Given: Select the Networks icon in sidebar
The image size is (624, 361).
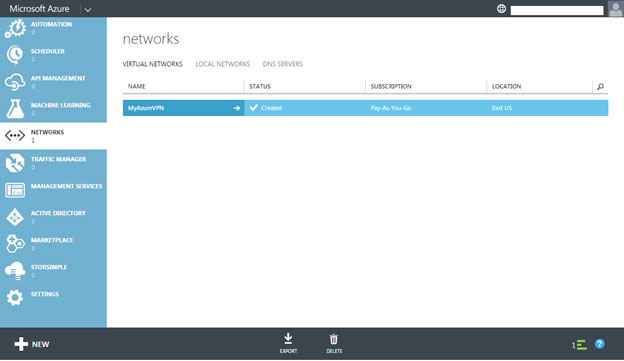Looking at the screenshot, I should pyautogui.click(x=15, y=136).
